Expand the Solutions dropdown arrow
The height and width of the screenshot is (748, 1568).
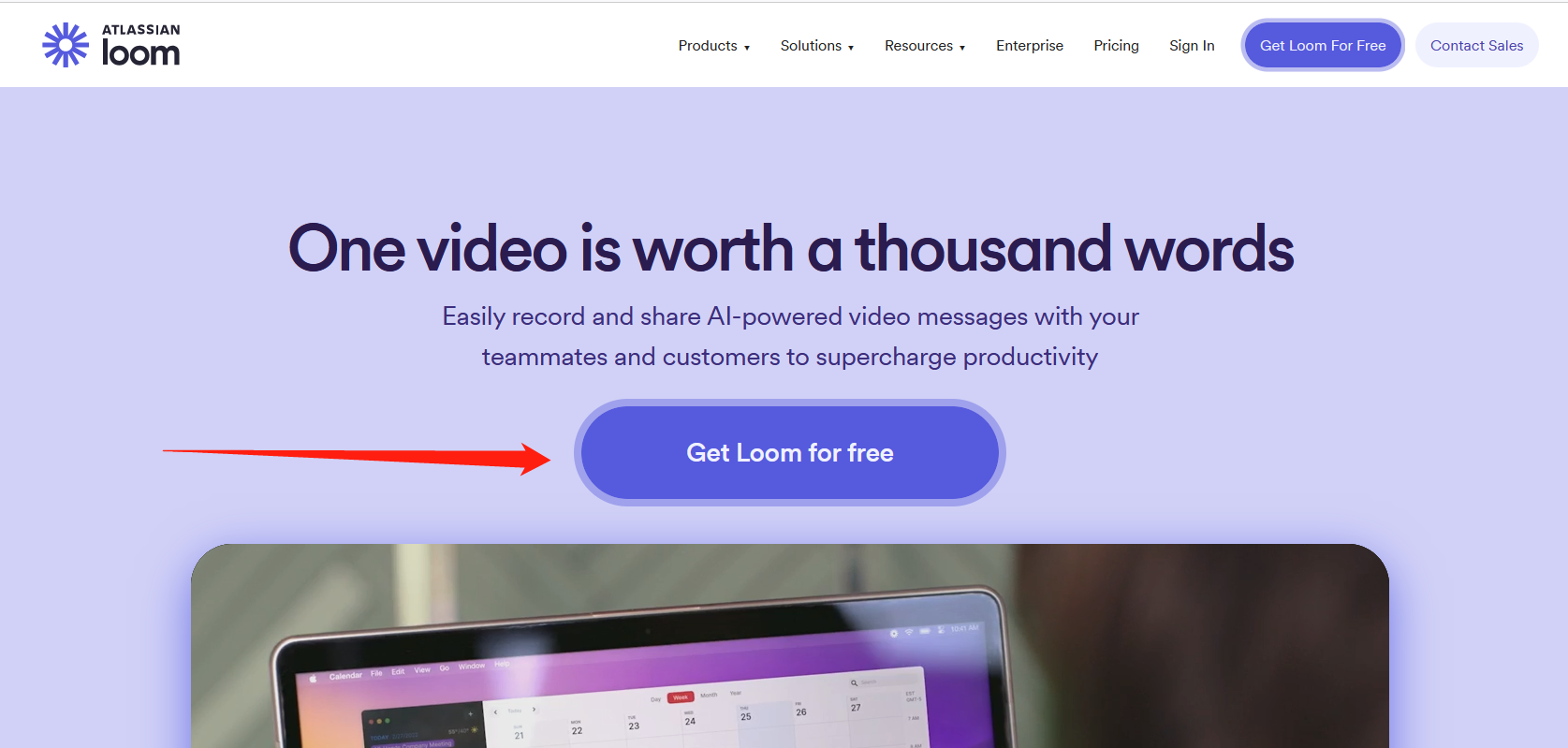(851, 47)
